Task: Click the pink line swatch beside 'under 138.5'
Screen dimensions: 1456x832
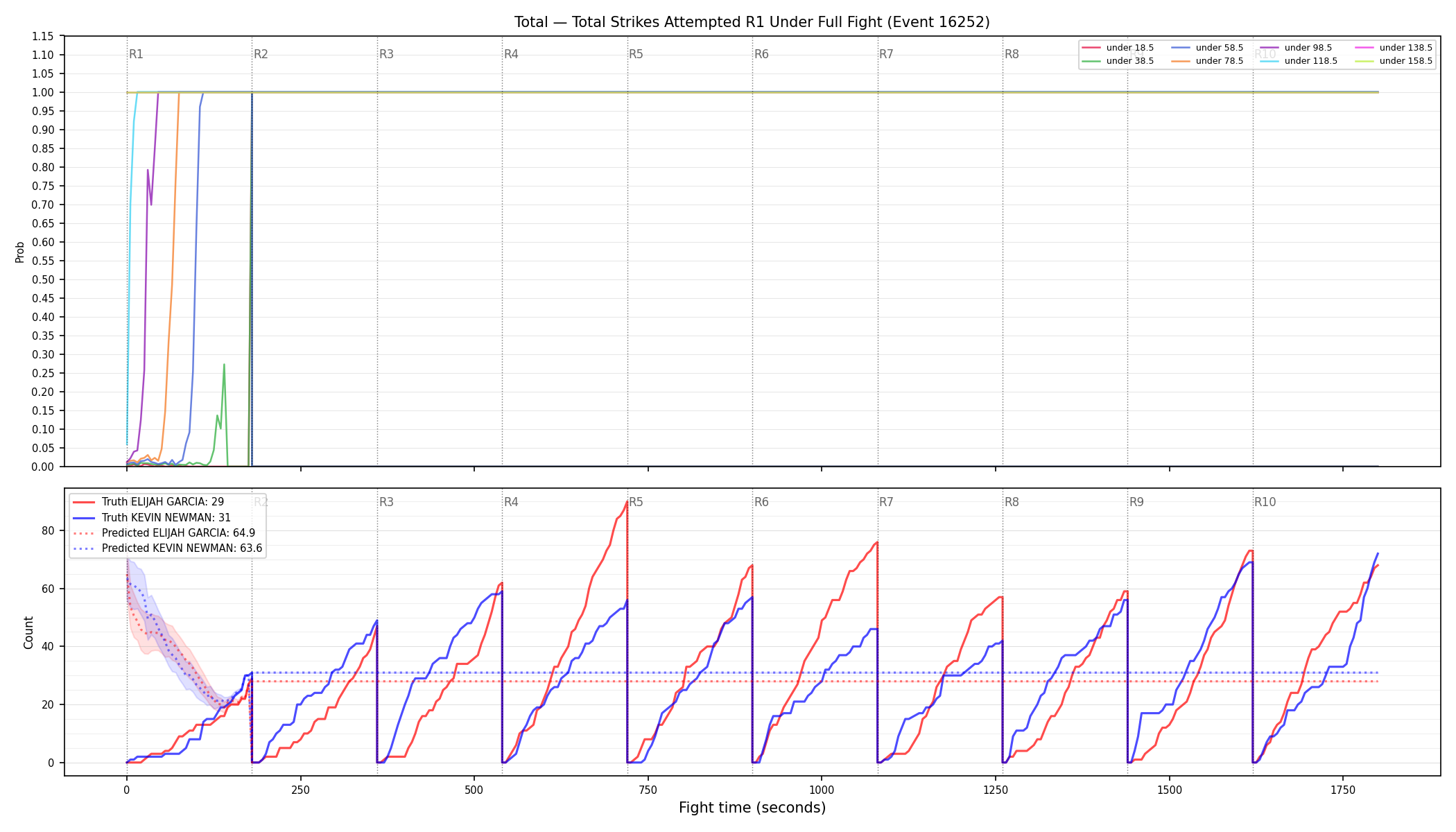Action: click(x=1364, y=48)
